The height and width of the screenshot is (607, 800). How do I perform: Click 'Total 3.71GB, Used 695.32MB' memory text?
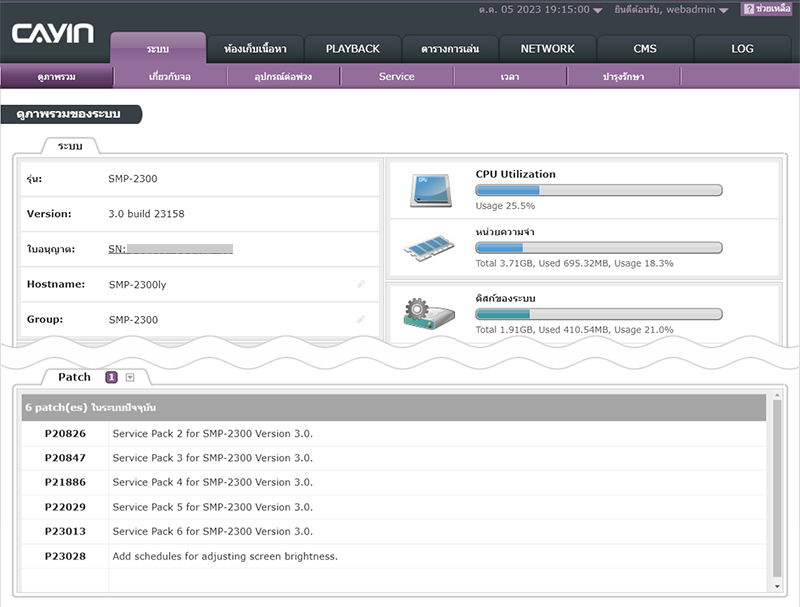[574, 263]
